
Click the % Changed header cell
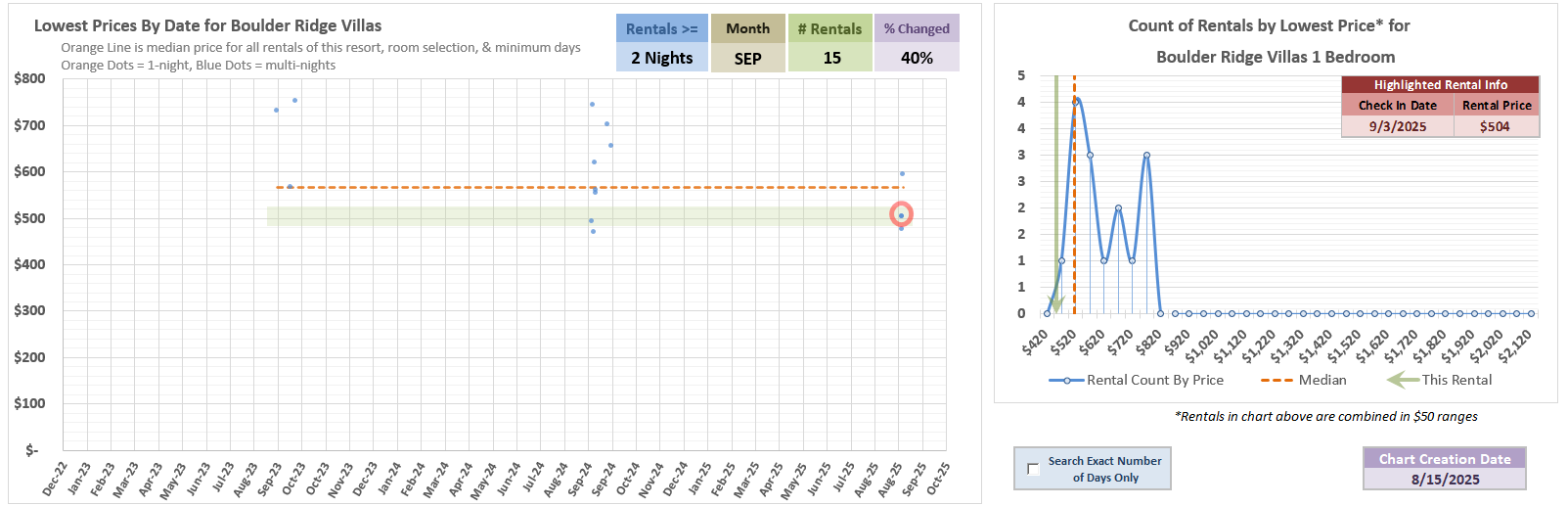(917, 28)
